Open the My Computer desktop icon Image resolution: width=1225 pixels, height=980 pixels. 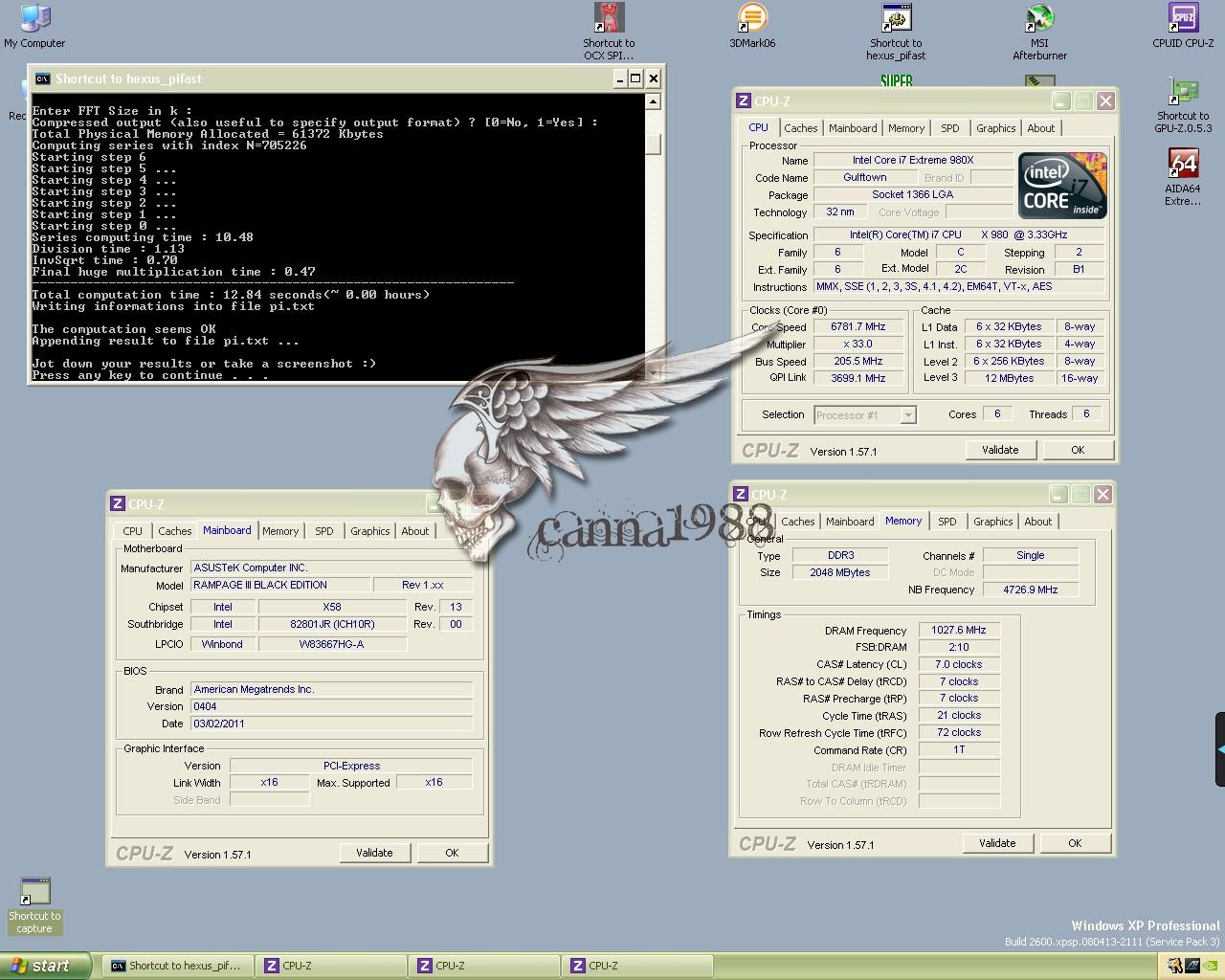click(x=34, y=26)
